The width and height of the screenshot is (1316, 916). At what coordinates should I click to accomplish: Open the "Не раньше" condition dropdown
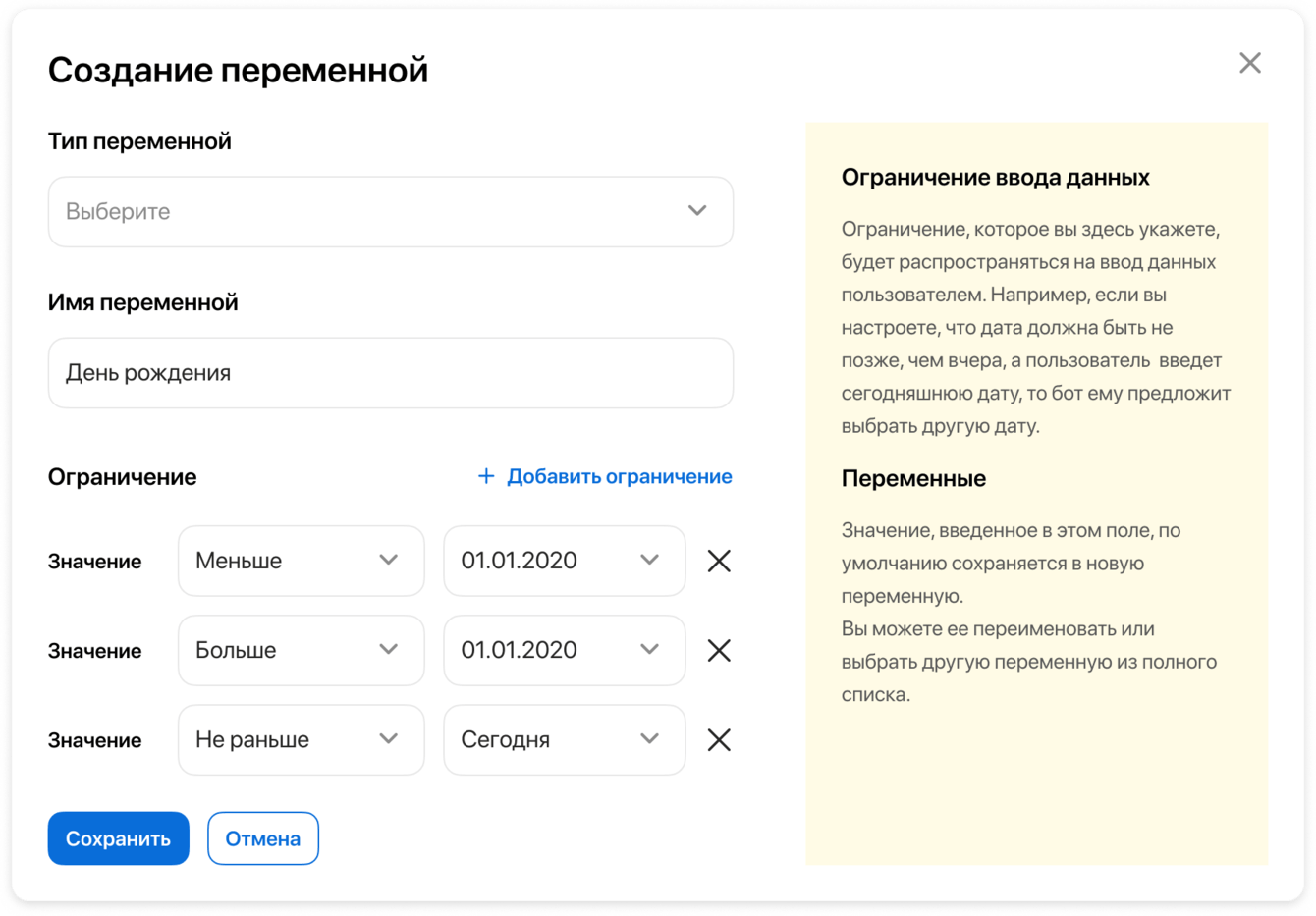[301, 740]
